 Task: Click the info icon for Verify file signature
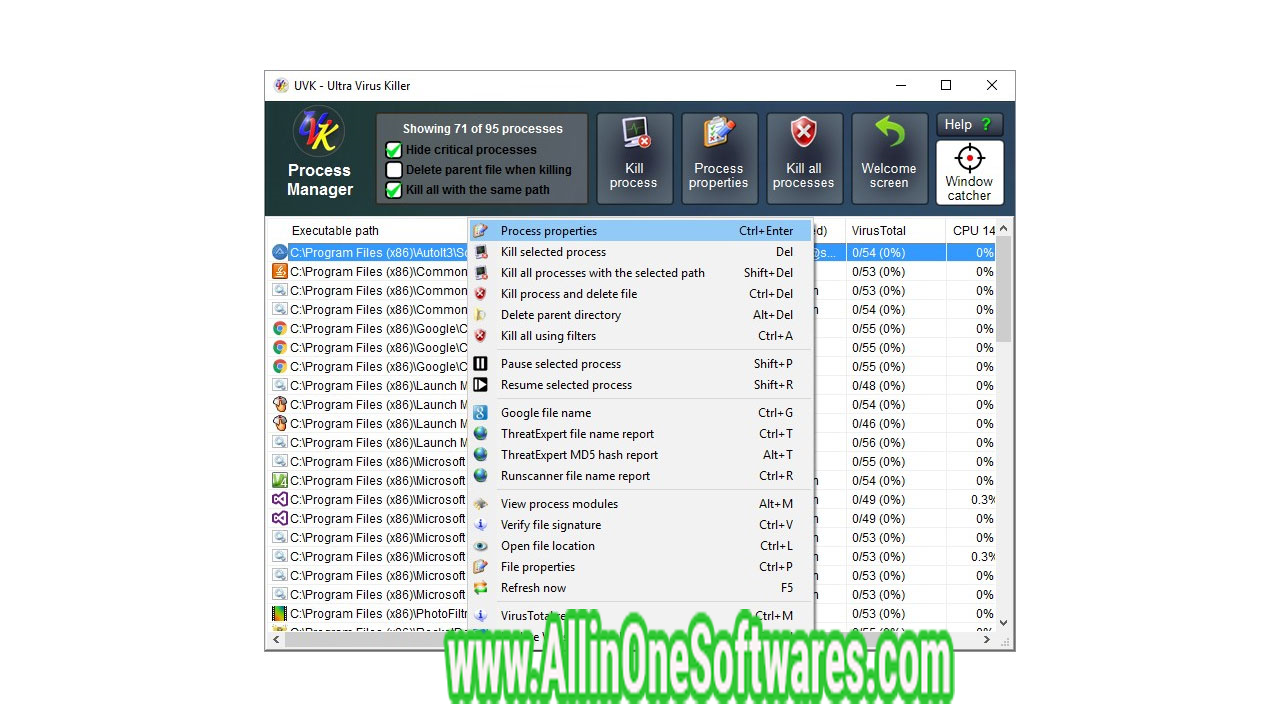(481, 525)
